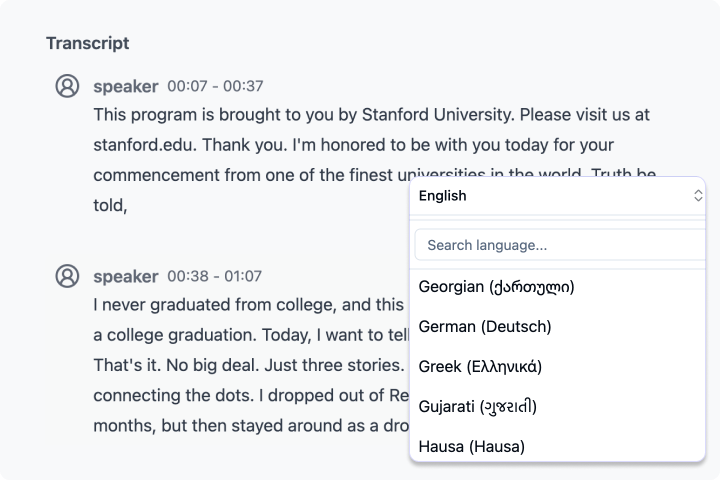
Task: Click the first speaker name label
Action: 125,86
